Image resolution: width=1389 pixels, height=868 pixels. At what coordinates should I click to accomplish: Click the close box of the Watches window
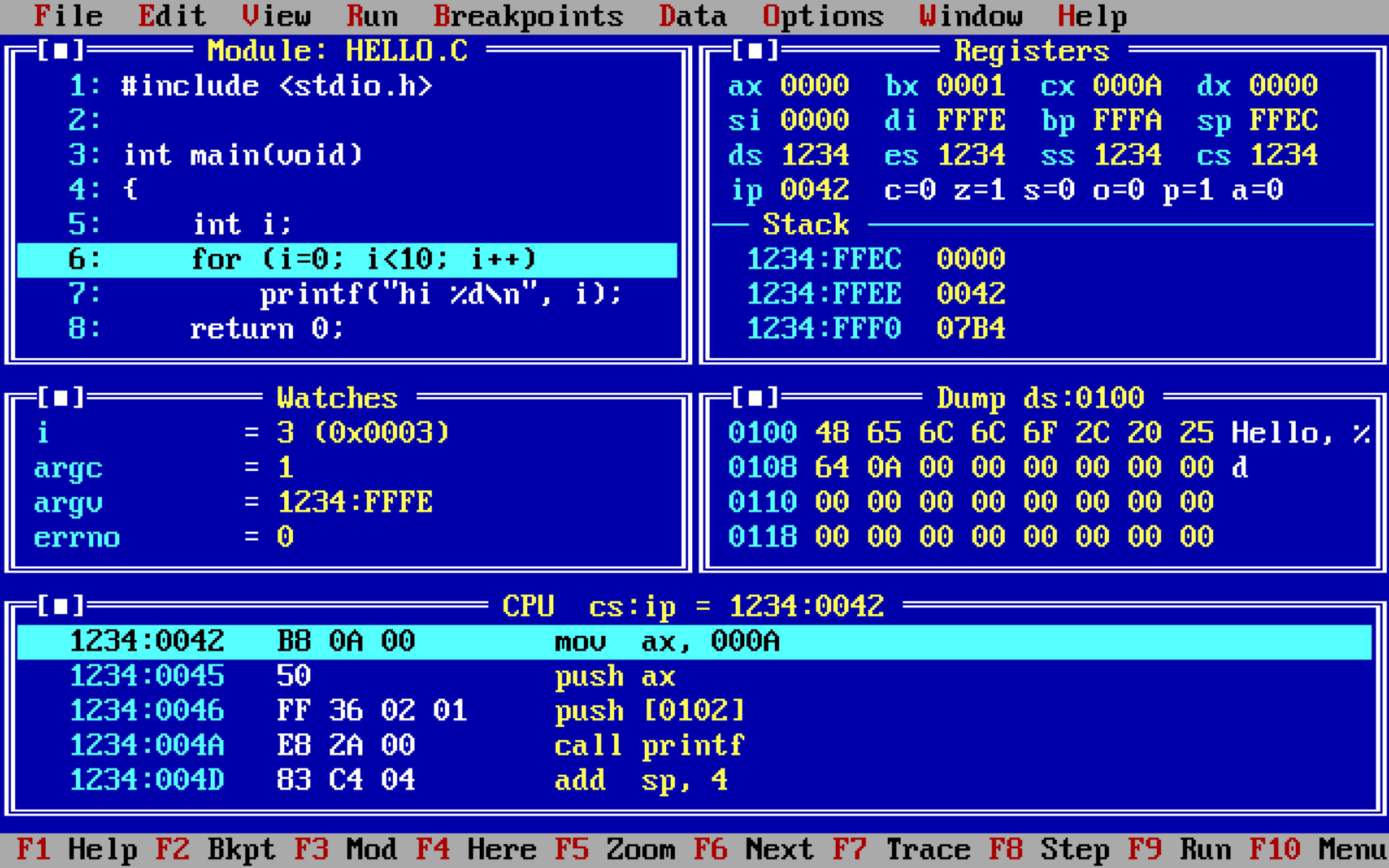point(61,398)
